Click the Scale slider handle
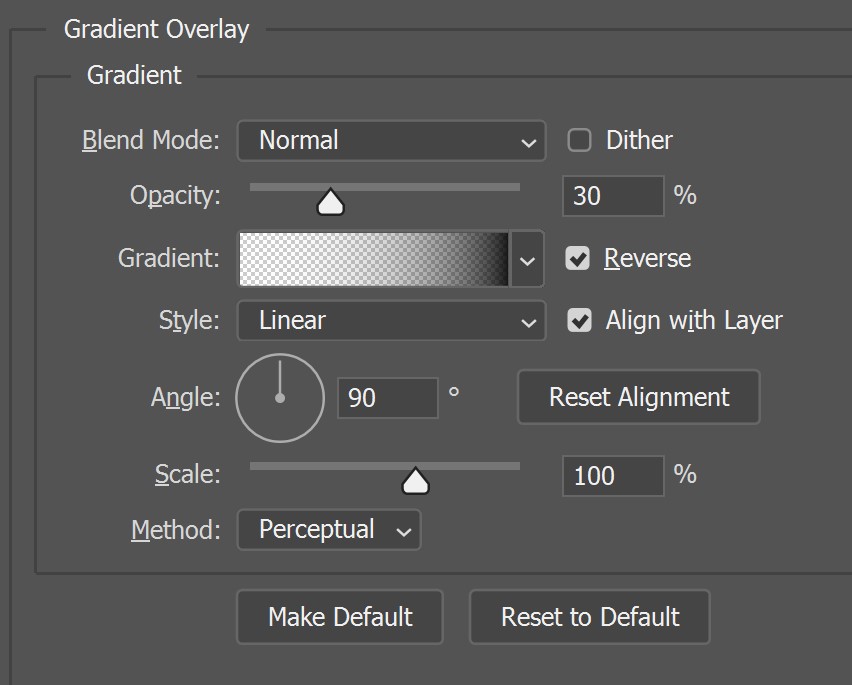 coord(415,481)
